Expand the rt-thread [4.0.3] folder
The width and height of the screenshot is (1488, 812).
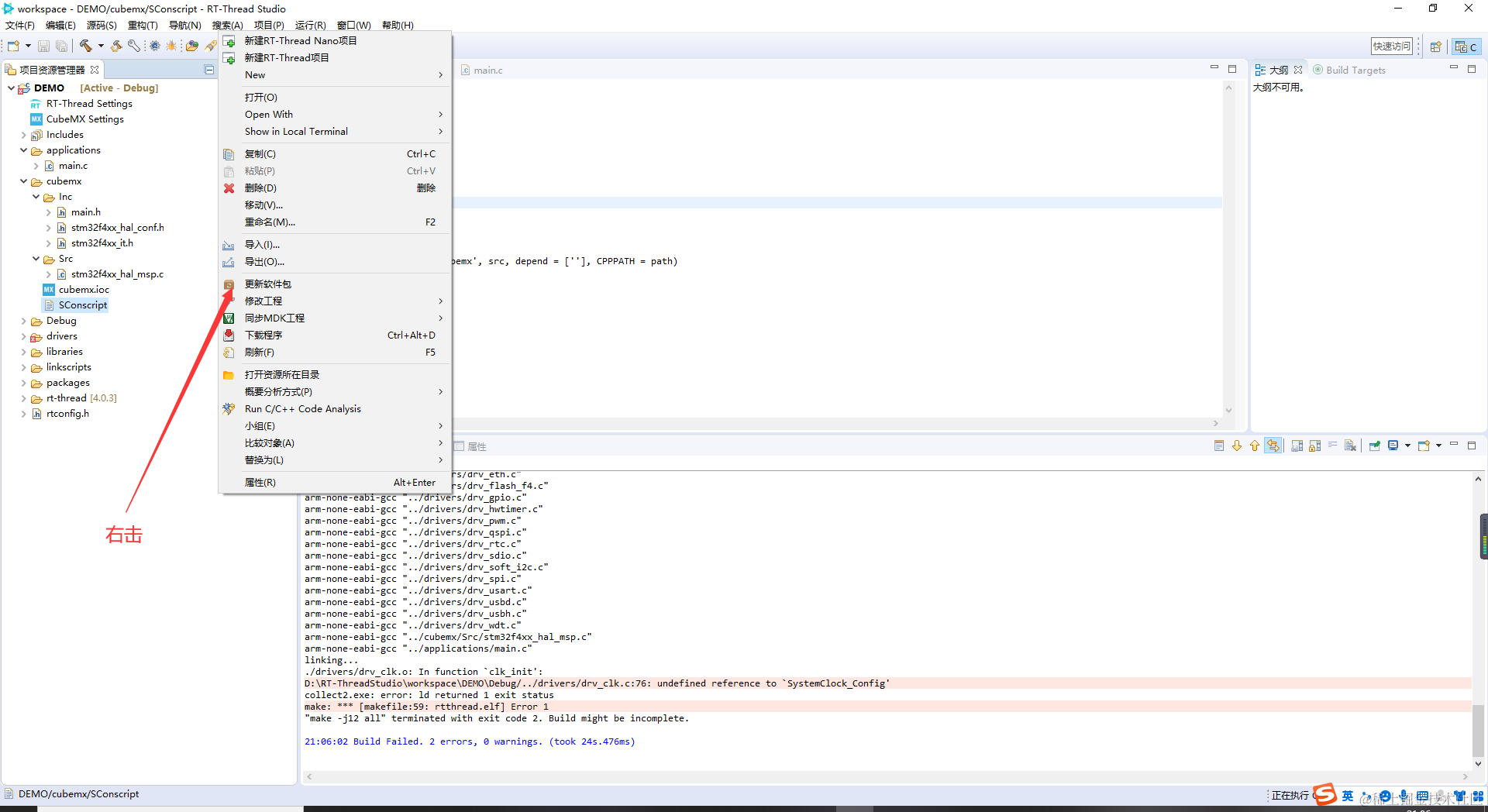(23, 398)
